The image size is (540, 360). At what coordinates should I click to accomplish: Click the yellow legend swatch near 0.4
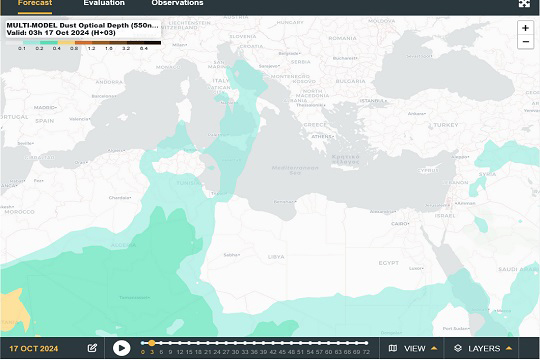pos(66,43)
